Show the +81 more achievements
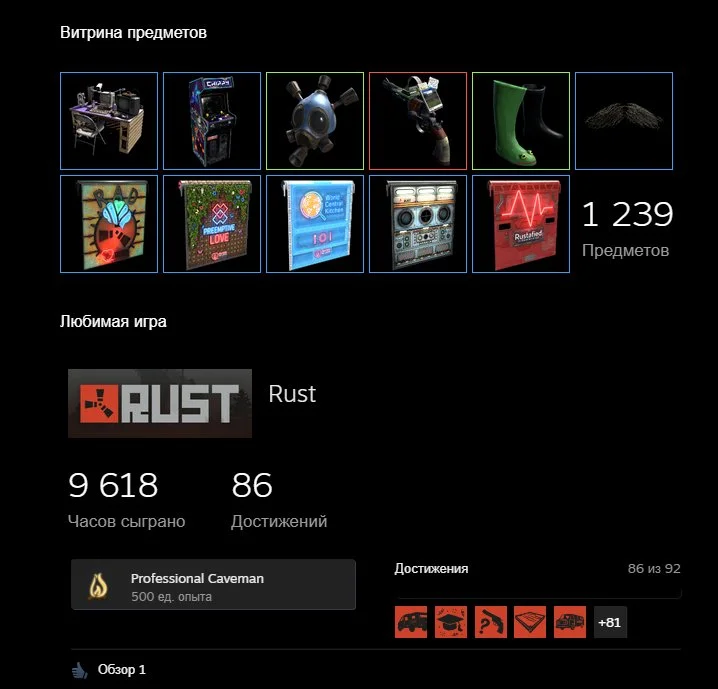The width and height of the screenshot is (718, 689). click(610, 622)
